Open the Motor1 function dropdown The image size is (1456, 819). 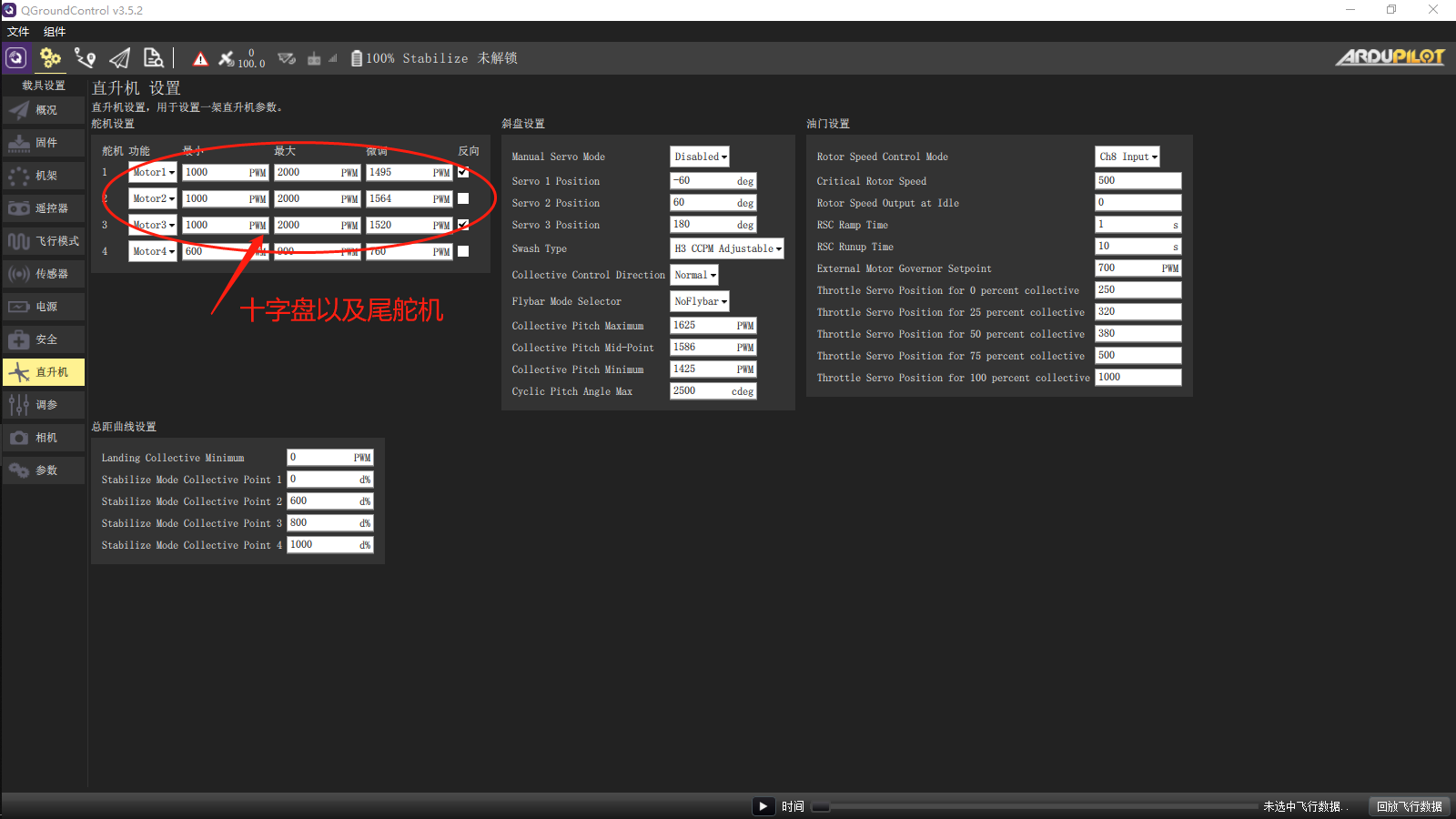pos(153,172)
